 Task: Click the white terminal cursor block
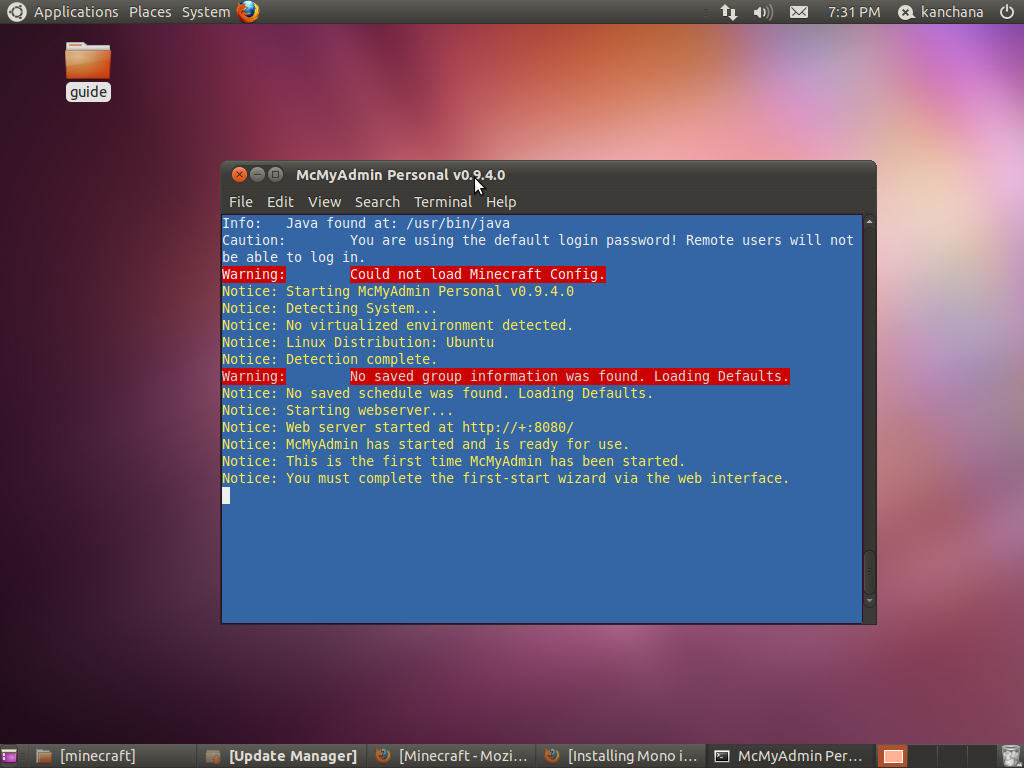click(226, 496)
